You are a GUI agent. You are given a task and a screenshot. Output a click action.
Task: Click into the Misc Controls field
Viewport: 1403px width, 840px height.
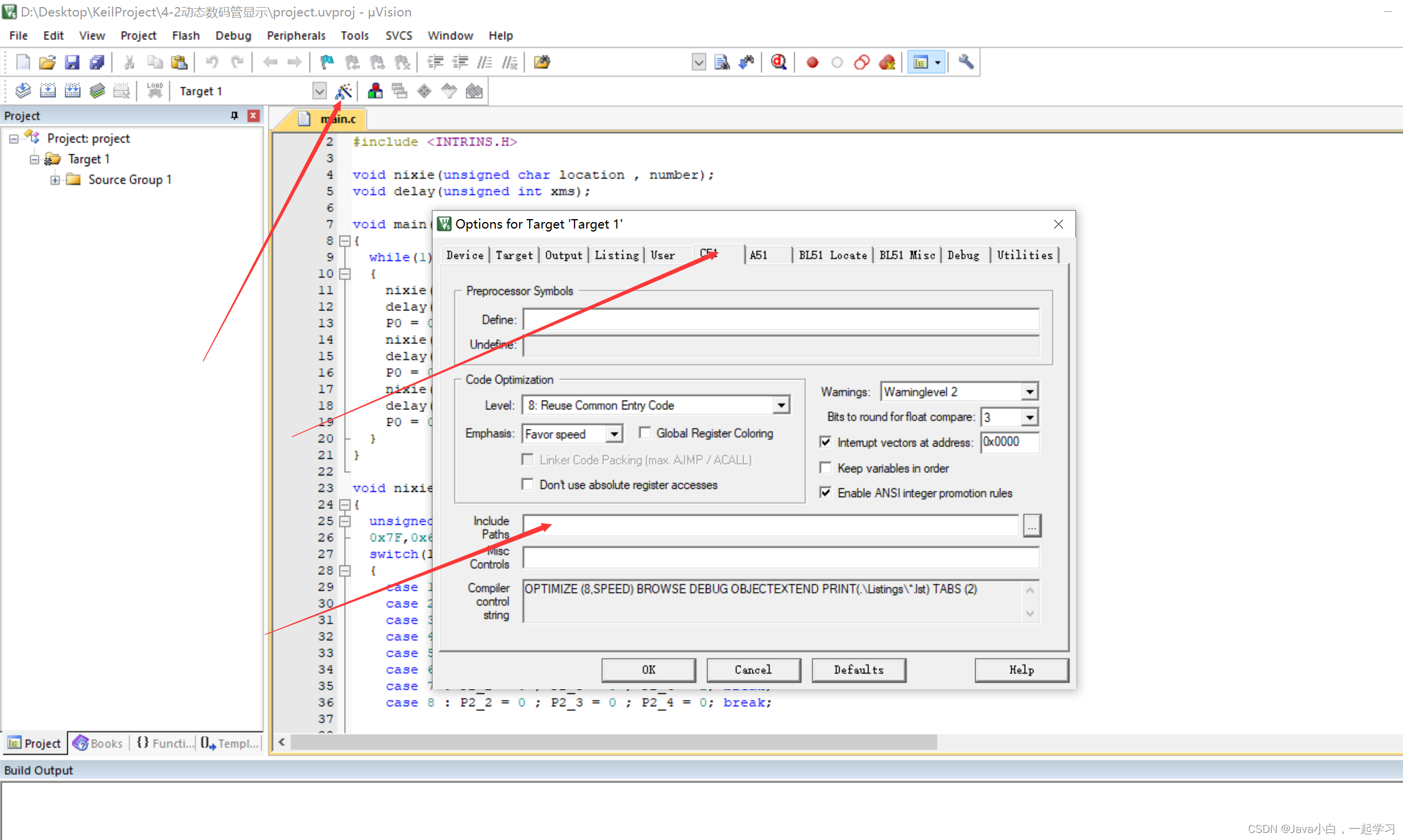(781, 557)
